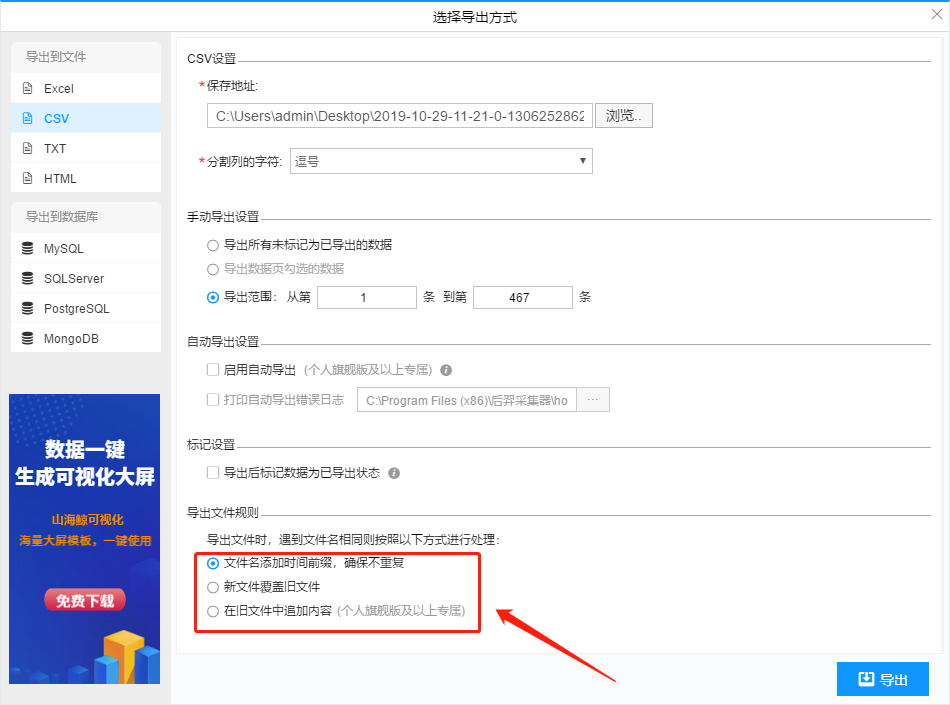Select 文件名添加时间前缀 radio
The image size is (950, 705).
(x=213, y=563)
